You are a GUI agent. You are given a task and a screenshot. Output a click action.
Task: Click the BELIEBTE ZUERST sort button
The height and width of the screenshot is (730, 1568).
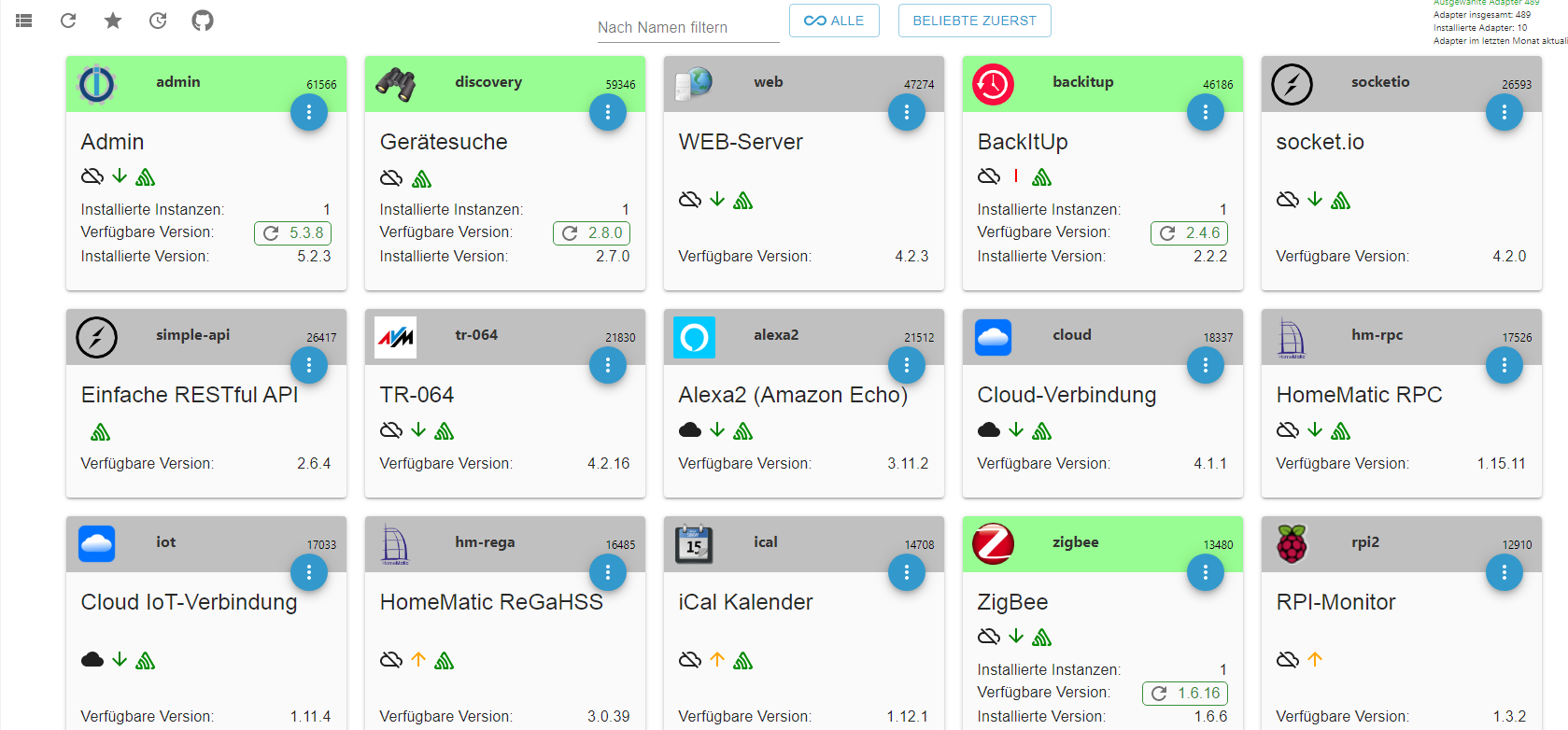[x=974, y=21]
